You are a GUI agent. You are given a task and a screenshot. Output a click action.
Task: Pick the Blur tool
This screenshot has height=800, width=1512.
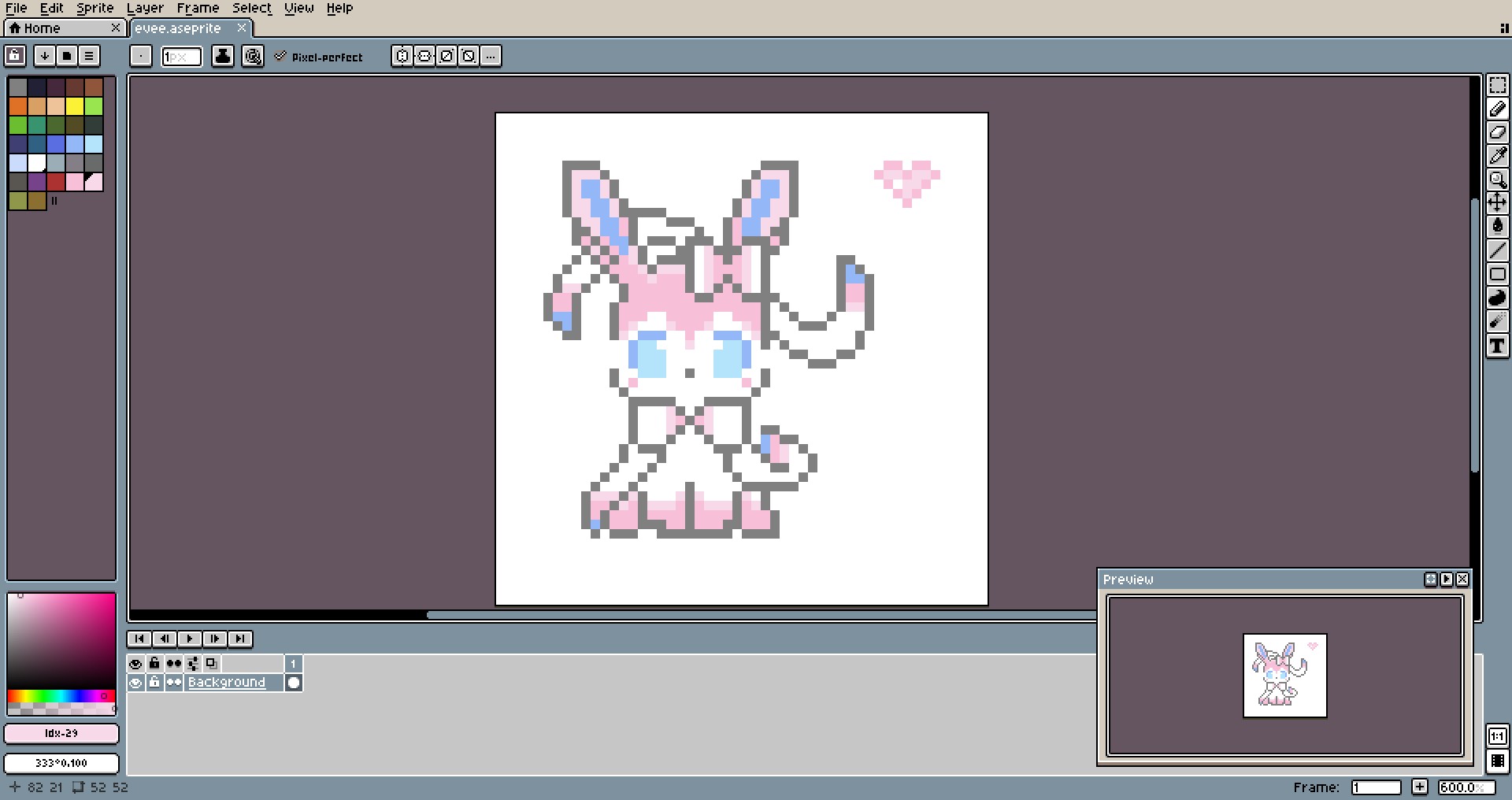coord(1497,321)
